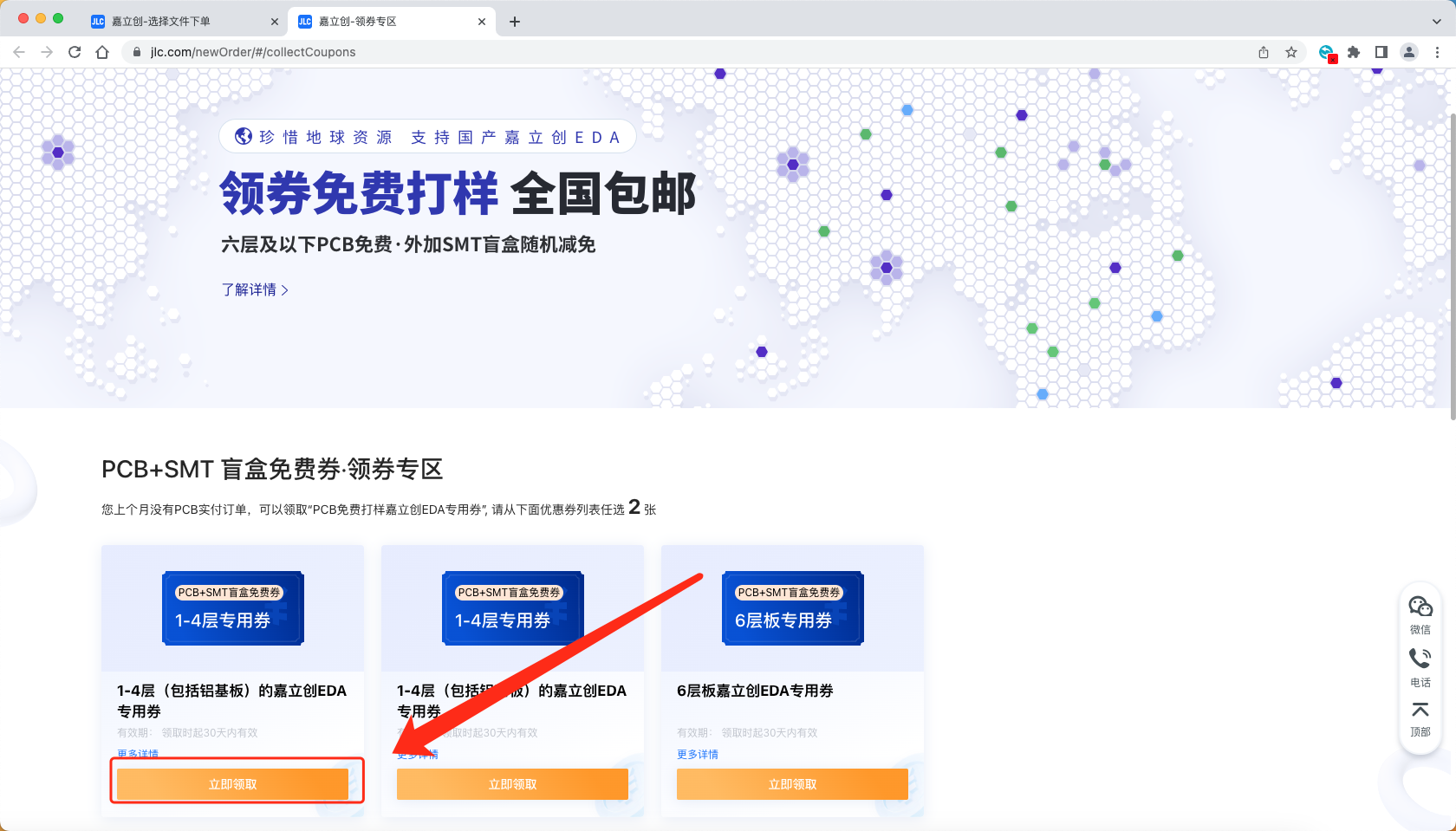Image resolution: width=1456 pixels, height=831 pixels.
Task: Click the second 1-4层专用券 coupon image
Action: tap(512, 607)
